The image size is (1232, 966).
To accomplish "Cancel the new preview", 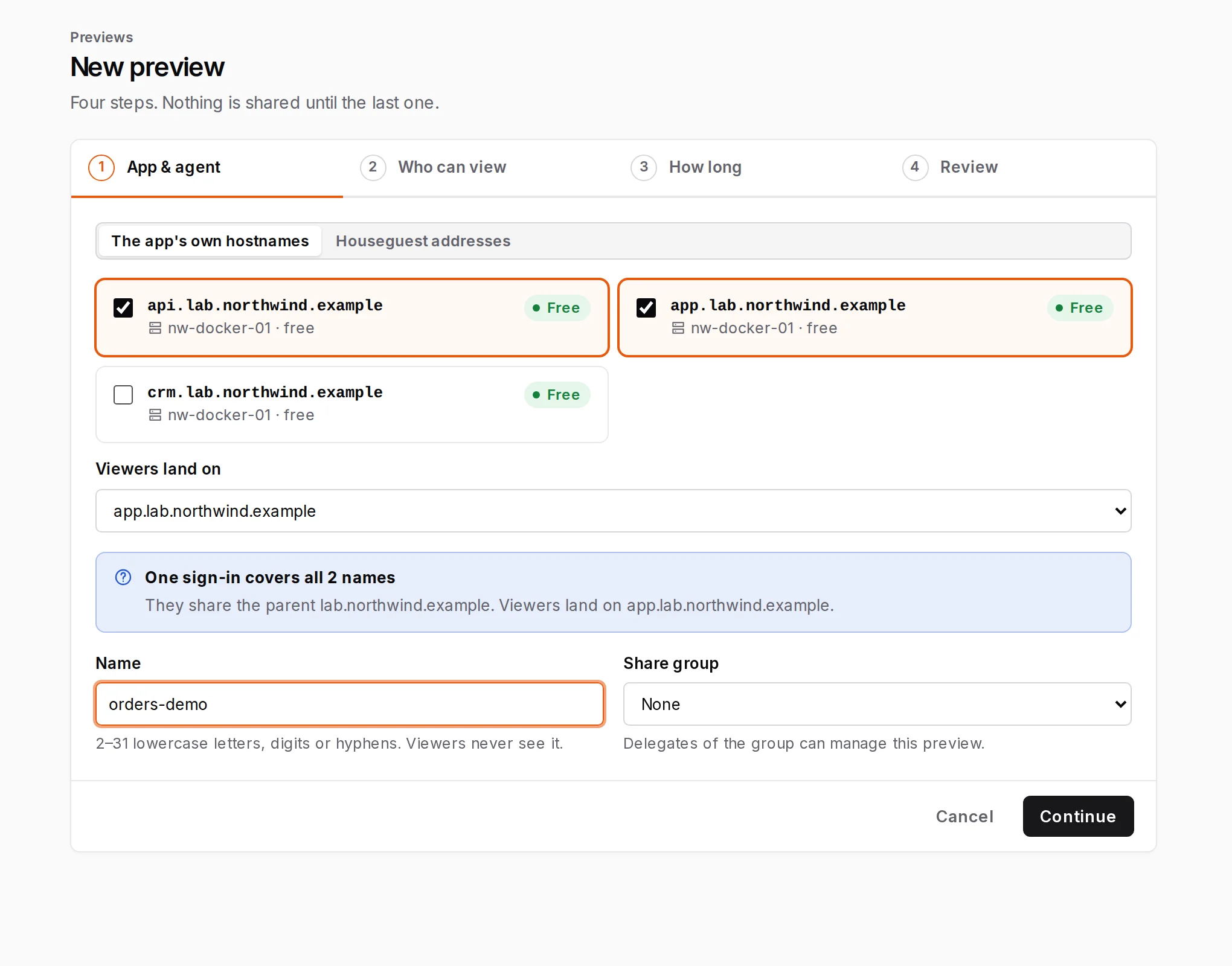I will [964, 816].
